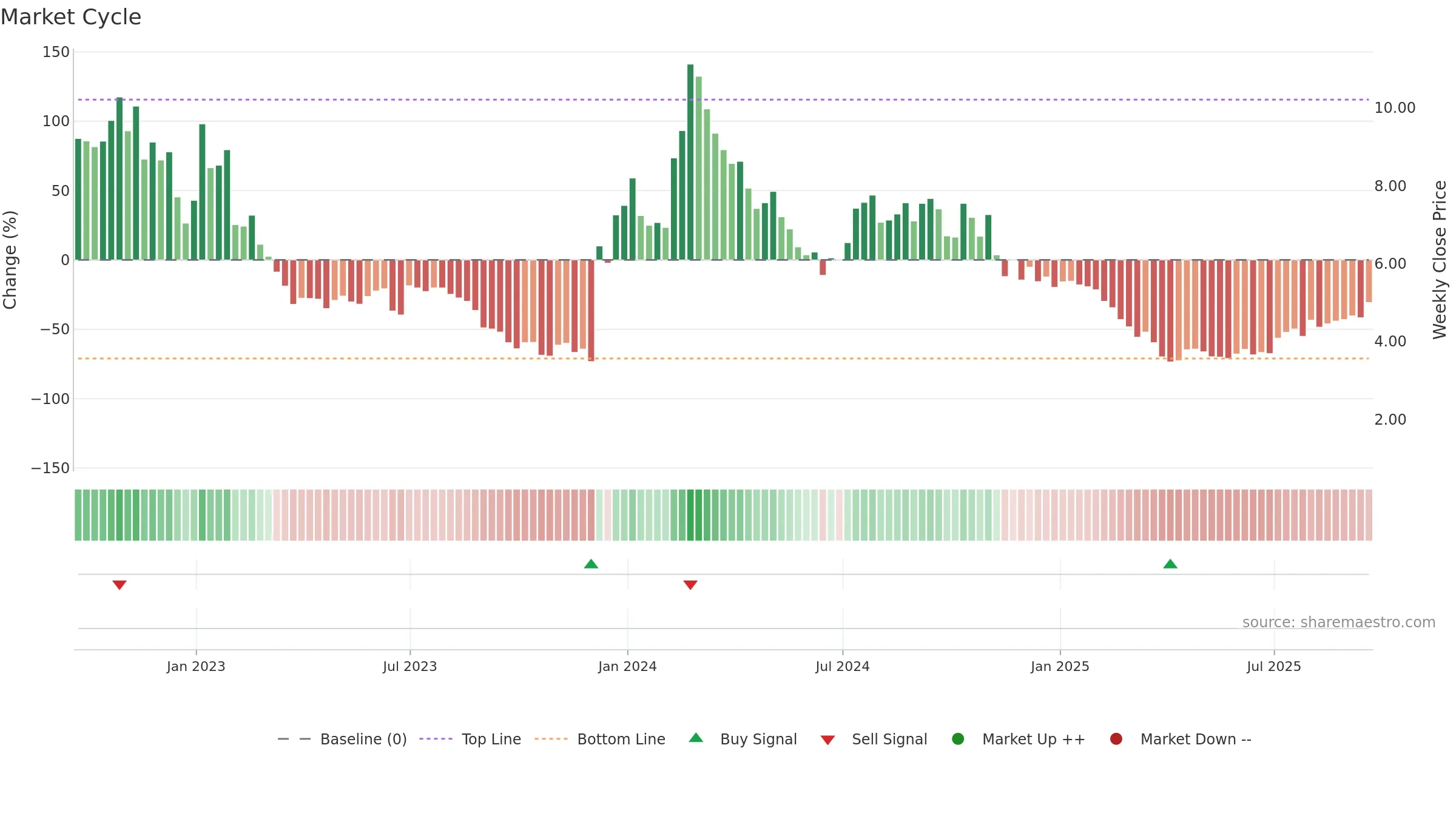This screenshot has height=819, width=1456.
Task: Toggle the Top Line legend entry
Action: 470,739
